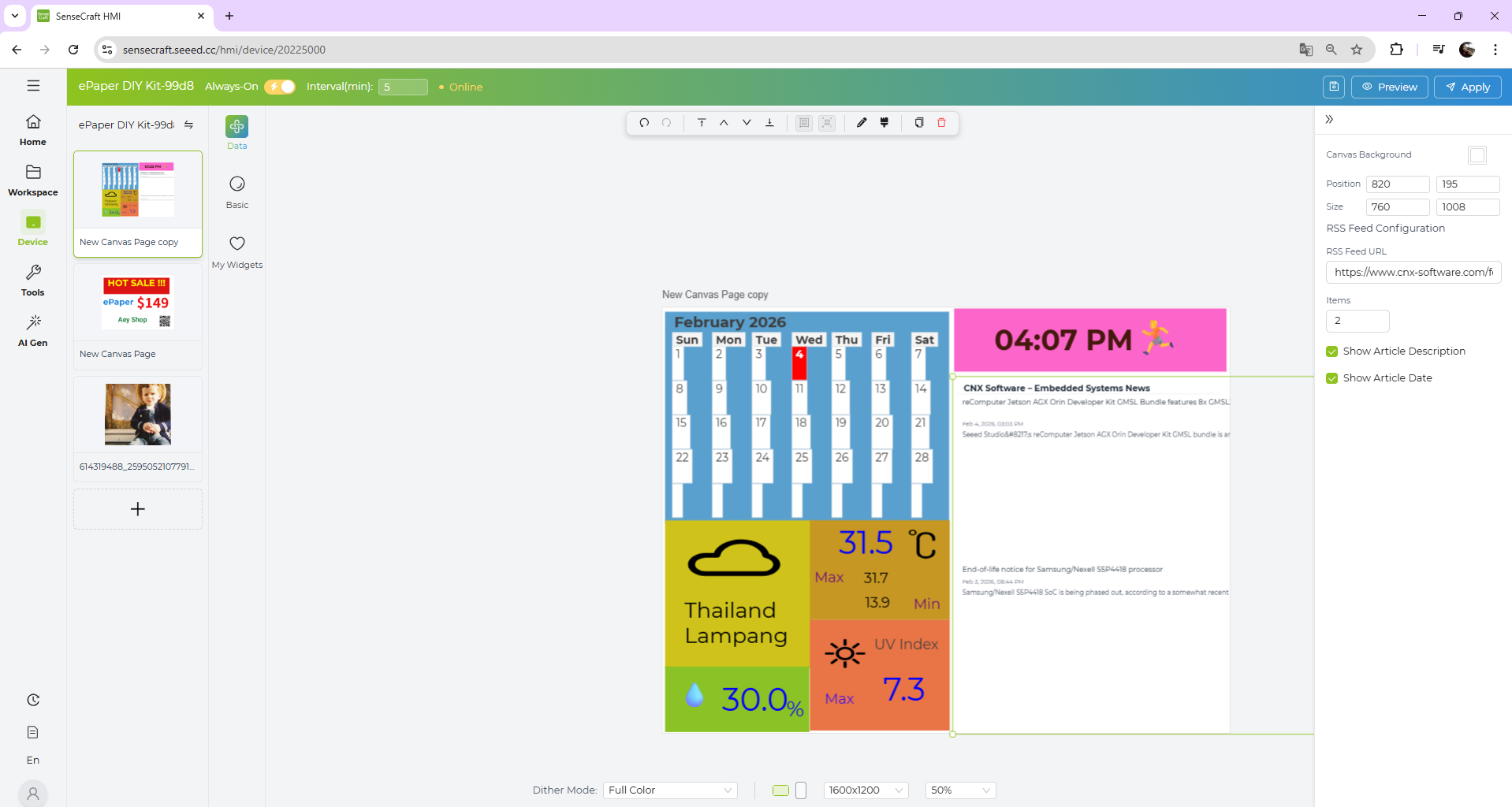This screenshot has width=1512, height=807.
Task: Collapse the right properties panel
Action: (x=1329, y=119)
